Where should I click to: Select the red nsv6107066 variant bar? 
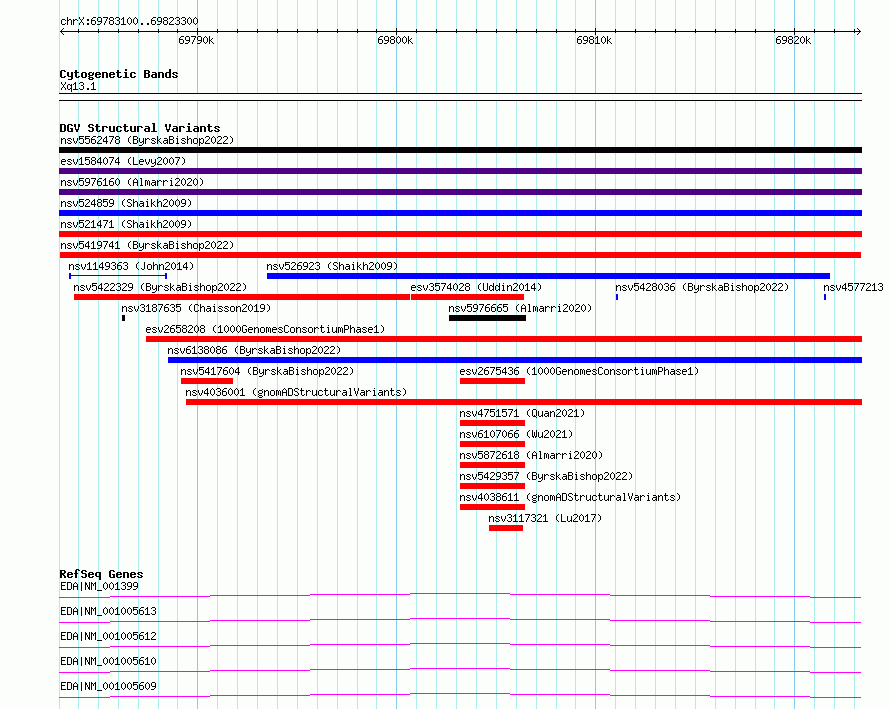(x=493, y=444)
